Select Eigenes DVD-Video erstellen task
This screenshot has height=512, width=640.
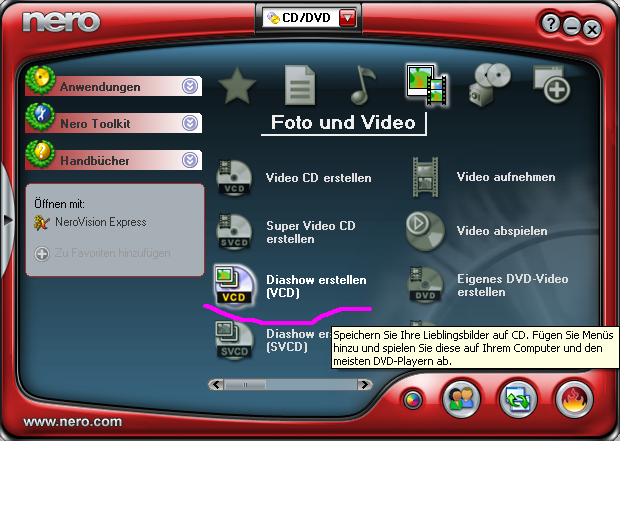513,285
